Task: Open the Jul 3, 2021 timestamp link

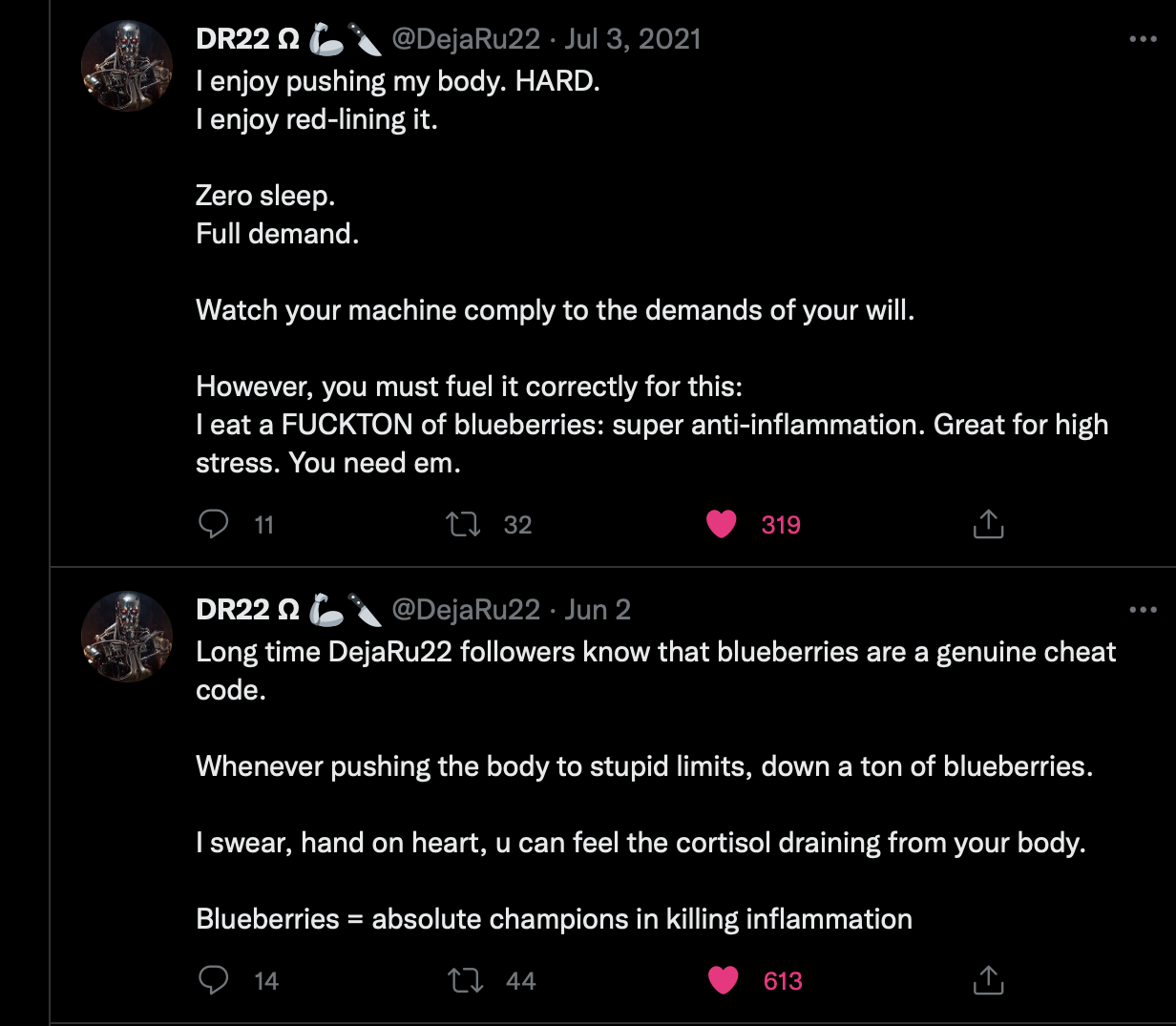Action: tap(633, 39)
